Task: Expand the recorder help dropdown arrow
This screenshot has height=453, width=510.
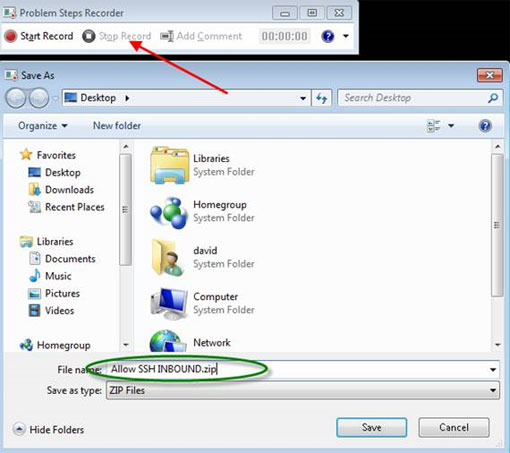Action: [x=346, y=36]
